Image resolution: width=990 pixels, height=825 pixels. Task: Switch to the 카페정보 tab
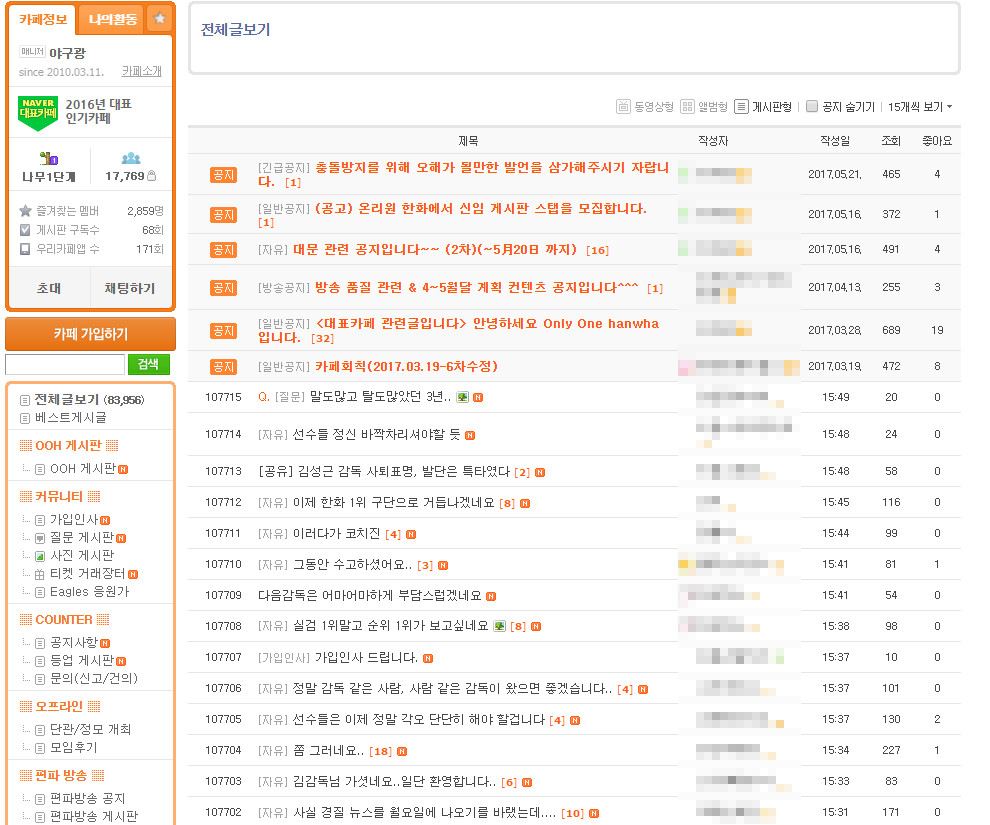tap(44, 19)
